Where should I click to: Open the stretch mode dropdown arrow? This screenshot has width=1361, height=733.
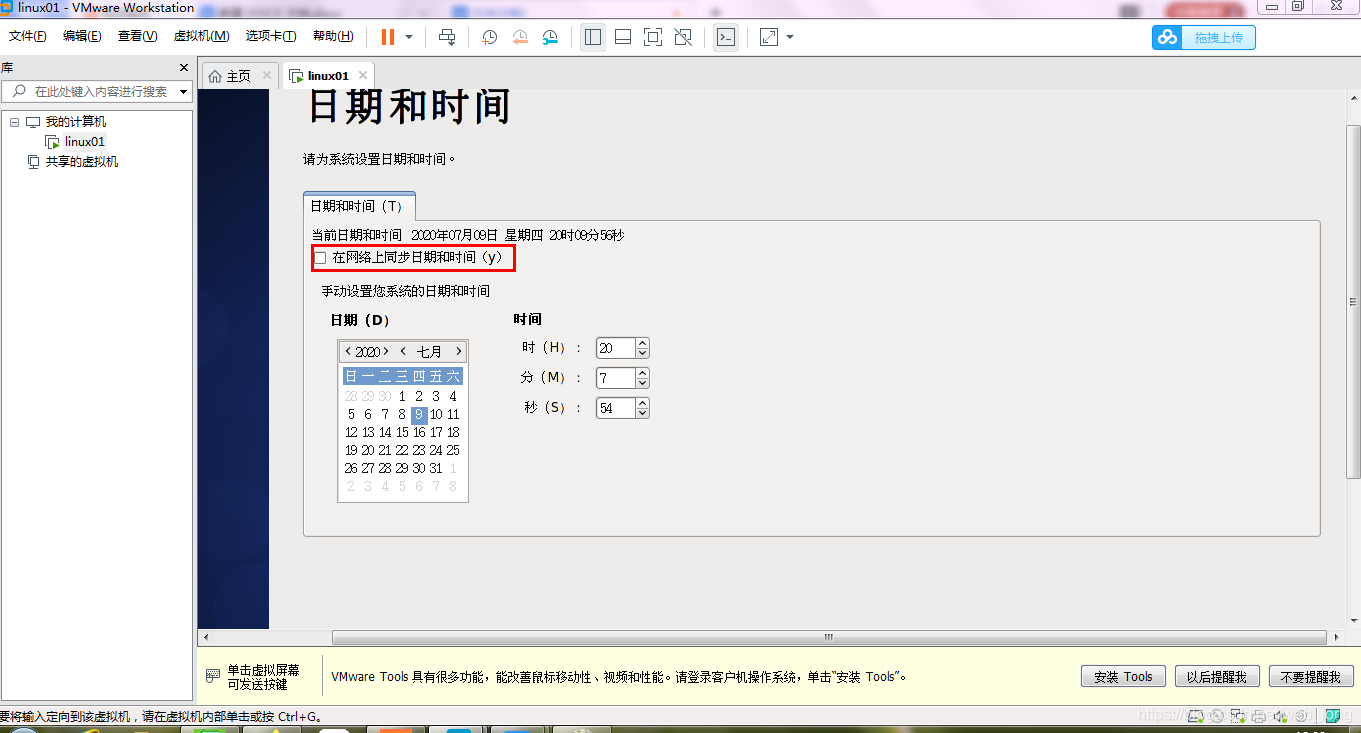pos(789,37)
